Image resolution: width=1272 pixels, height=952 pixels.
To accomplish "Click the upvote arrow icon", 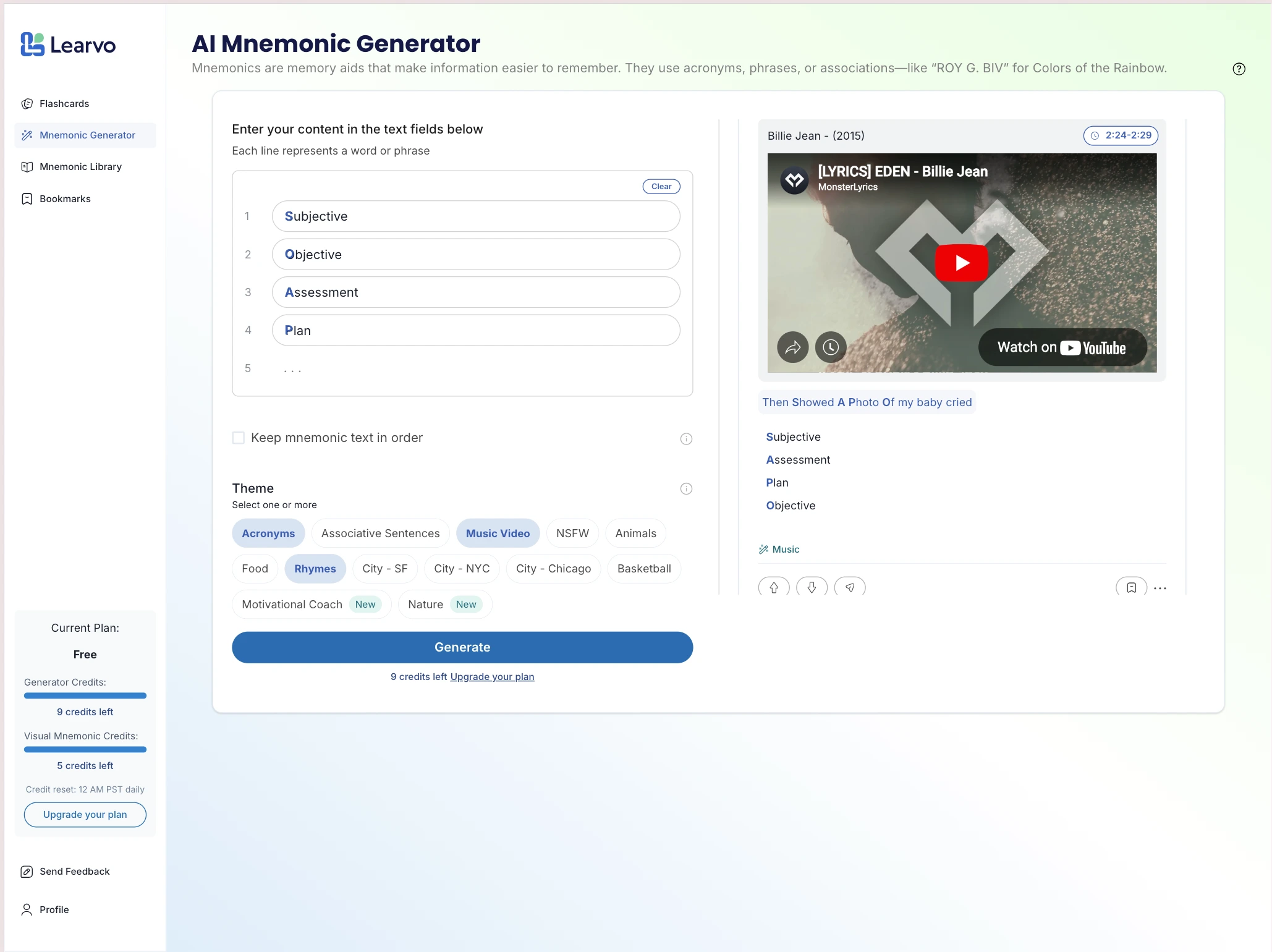I will (773, 587).
